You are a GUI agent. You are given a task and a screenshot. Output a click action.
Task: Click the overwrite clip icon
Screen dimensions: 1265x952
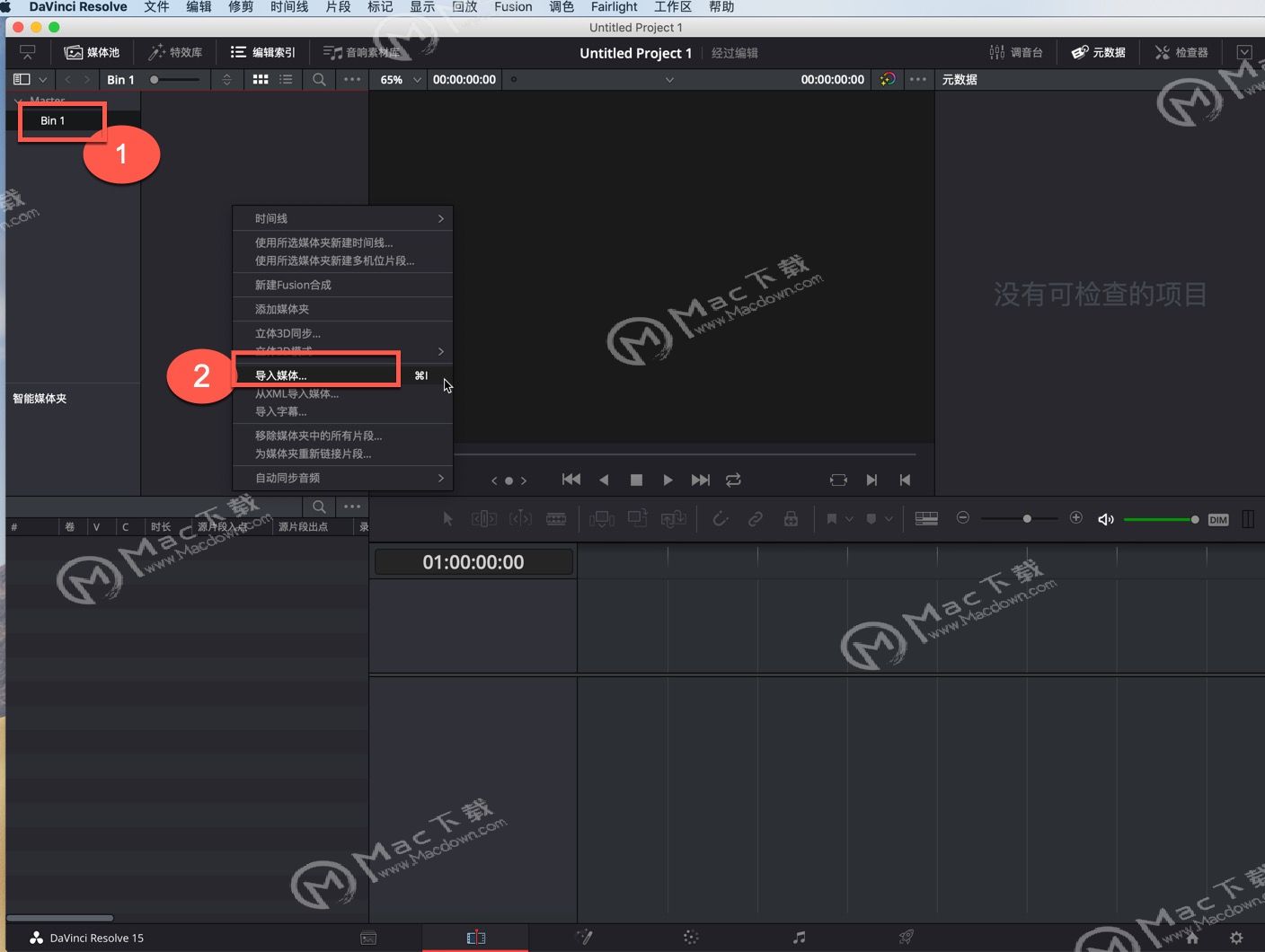click(637, 518)
